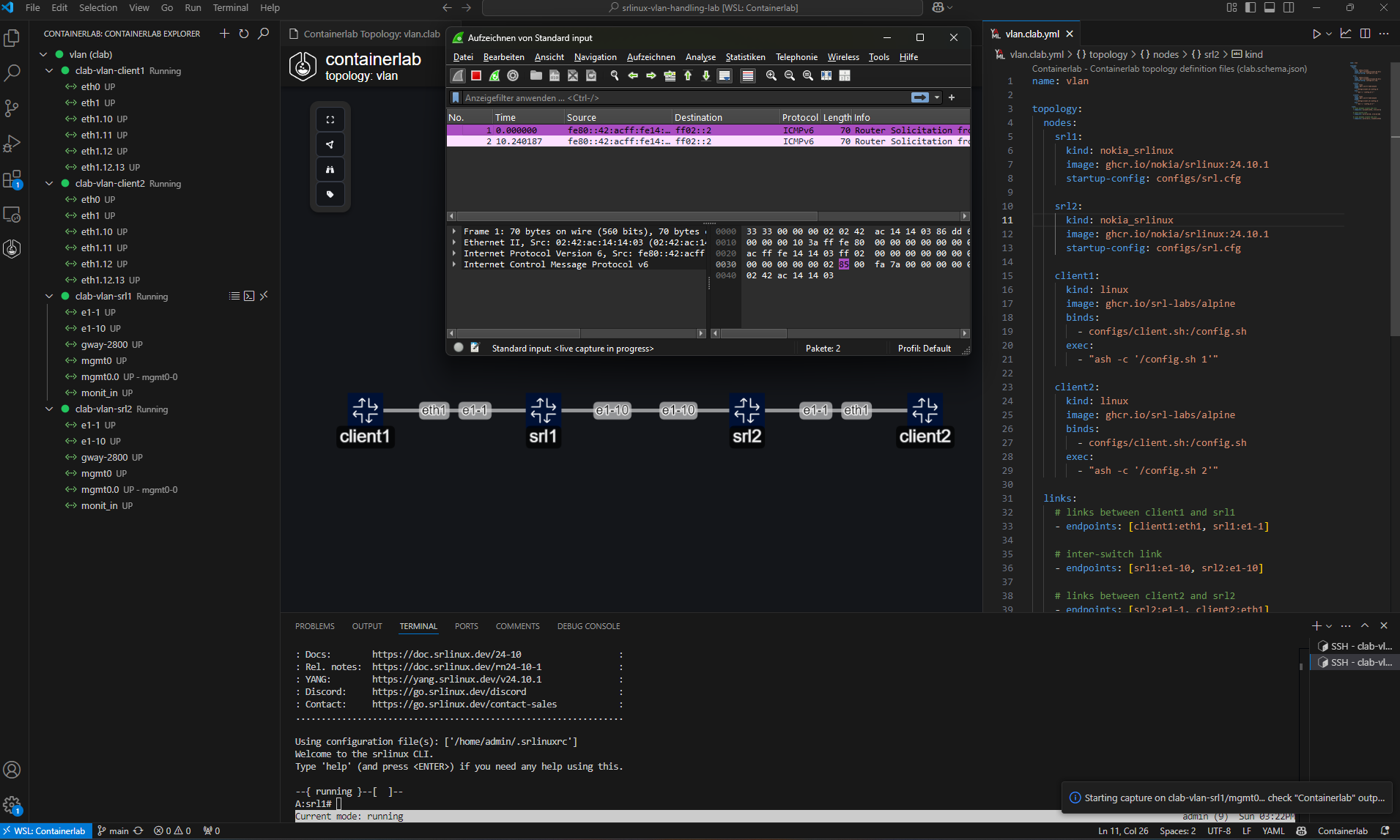
Task: Collapse clab-vlan-client1 node
Action: (x=49, y=70)
